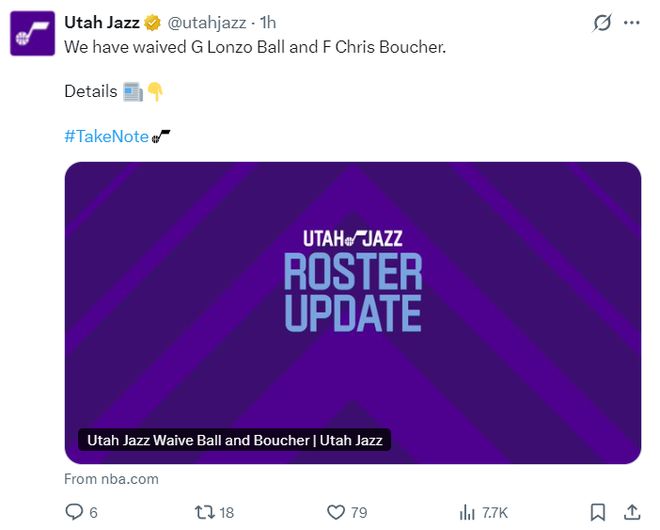Screen dimensions: 660x530
Task: Open the From nba.com source link
Action: point(111,479)
